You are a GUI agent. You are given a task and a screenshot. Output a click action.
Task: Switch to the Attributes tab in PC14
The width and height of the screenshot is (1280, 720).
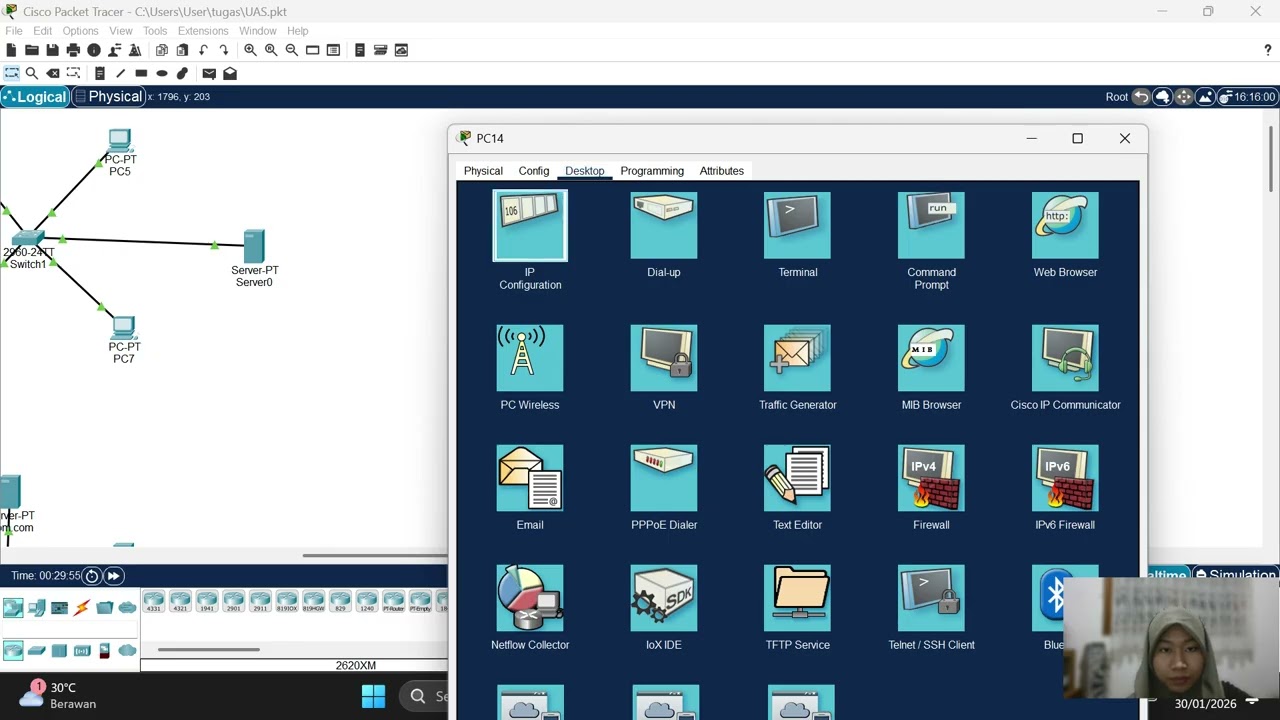pyautogui.click(x=722, y=171)
